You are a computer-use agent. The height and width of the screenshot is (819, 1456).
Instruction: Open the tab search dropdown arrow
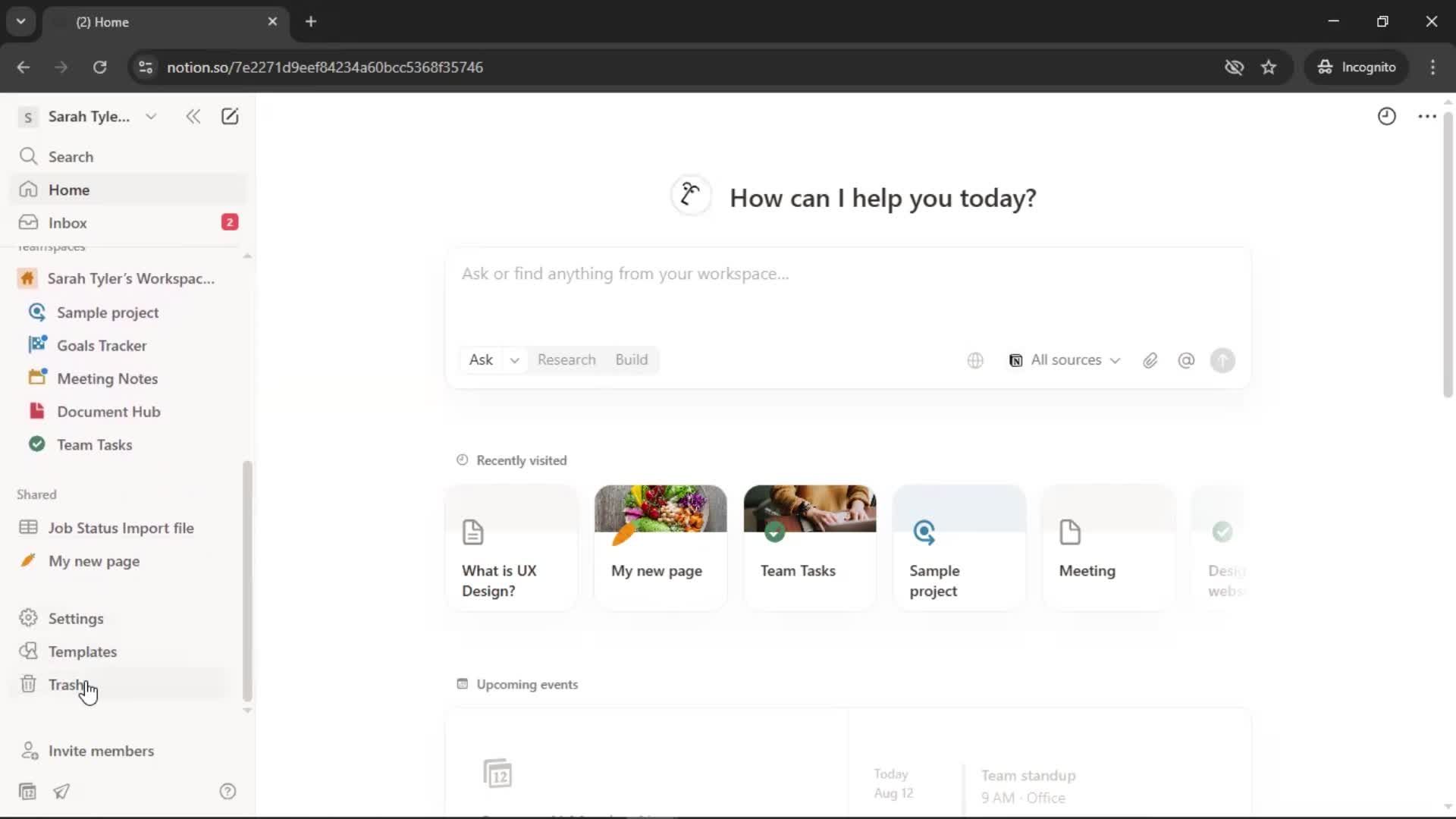pyautogui.click(x=21, y=21)
